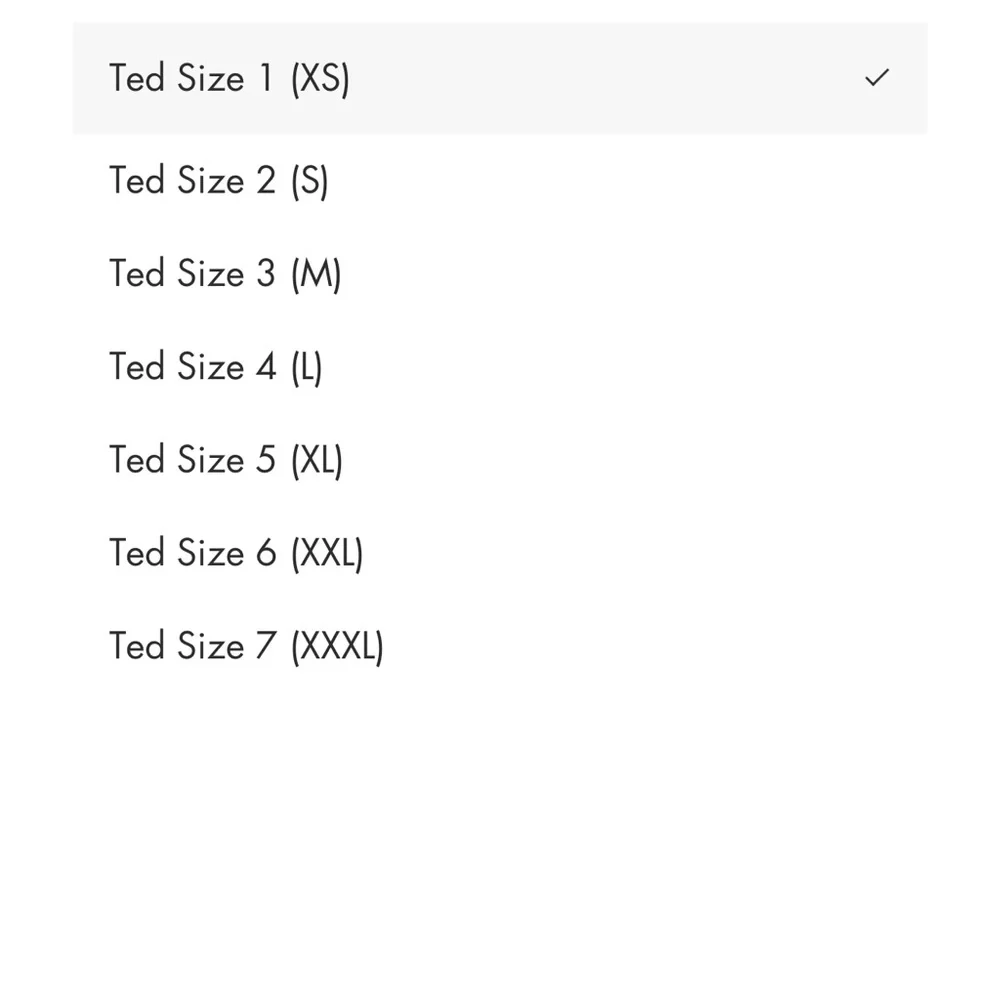Select Ted Size 6 (XXL) size option
This screenshot has width=1000, height=1000.
(500, 553)
